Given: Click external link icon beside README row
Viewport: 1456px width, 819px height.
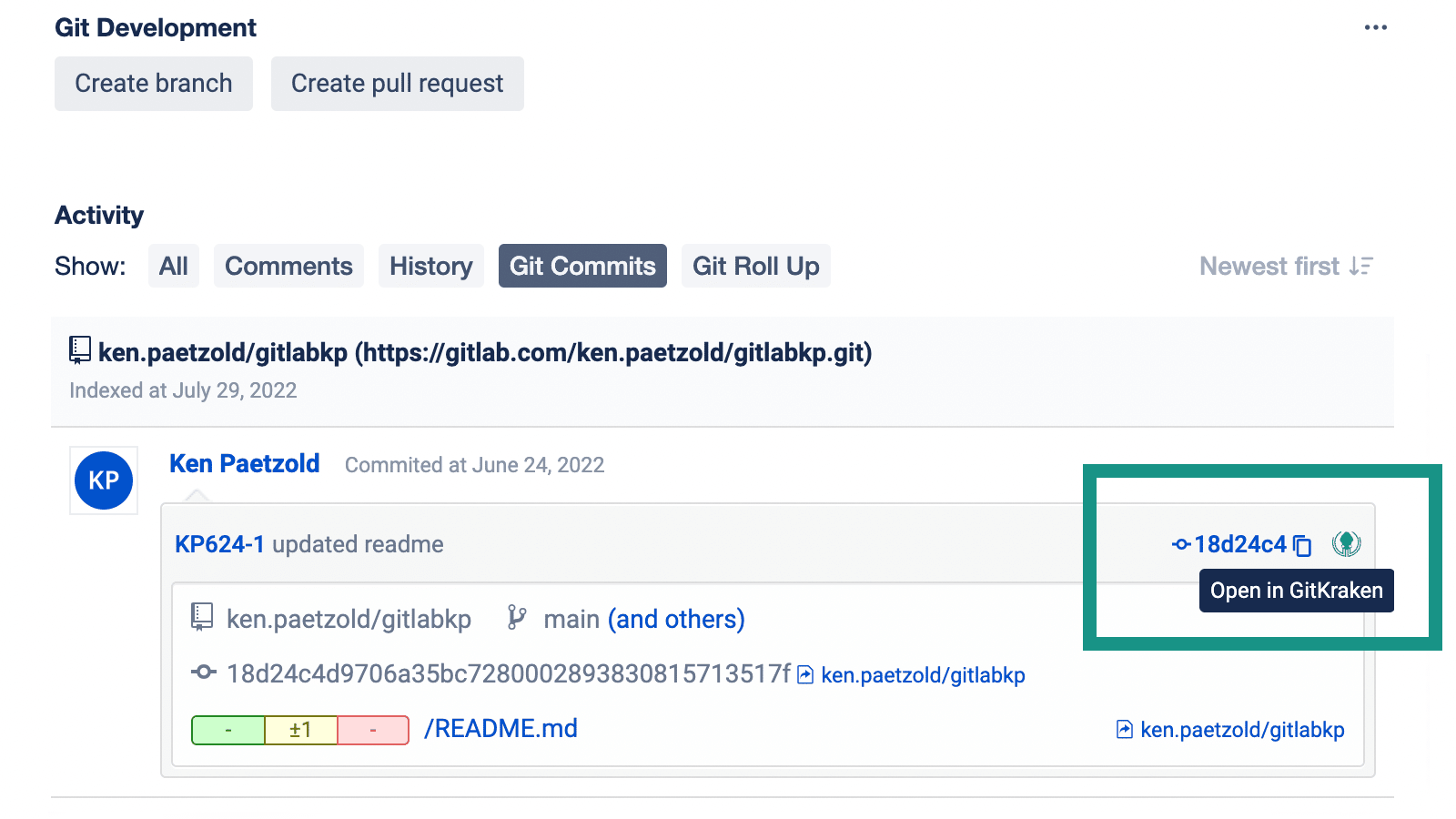Looking at the screenshot, I should pyautogui.click(x=1125, y=729).
